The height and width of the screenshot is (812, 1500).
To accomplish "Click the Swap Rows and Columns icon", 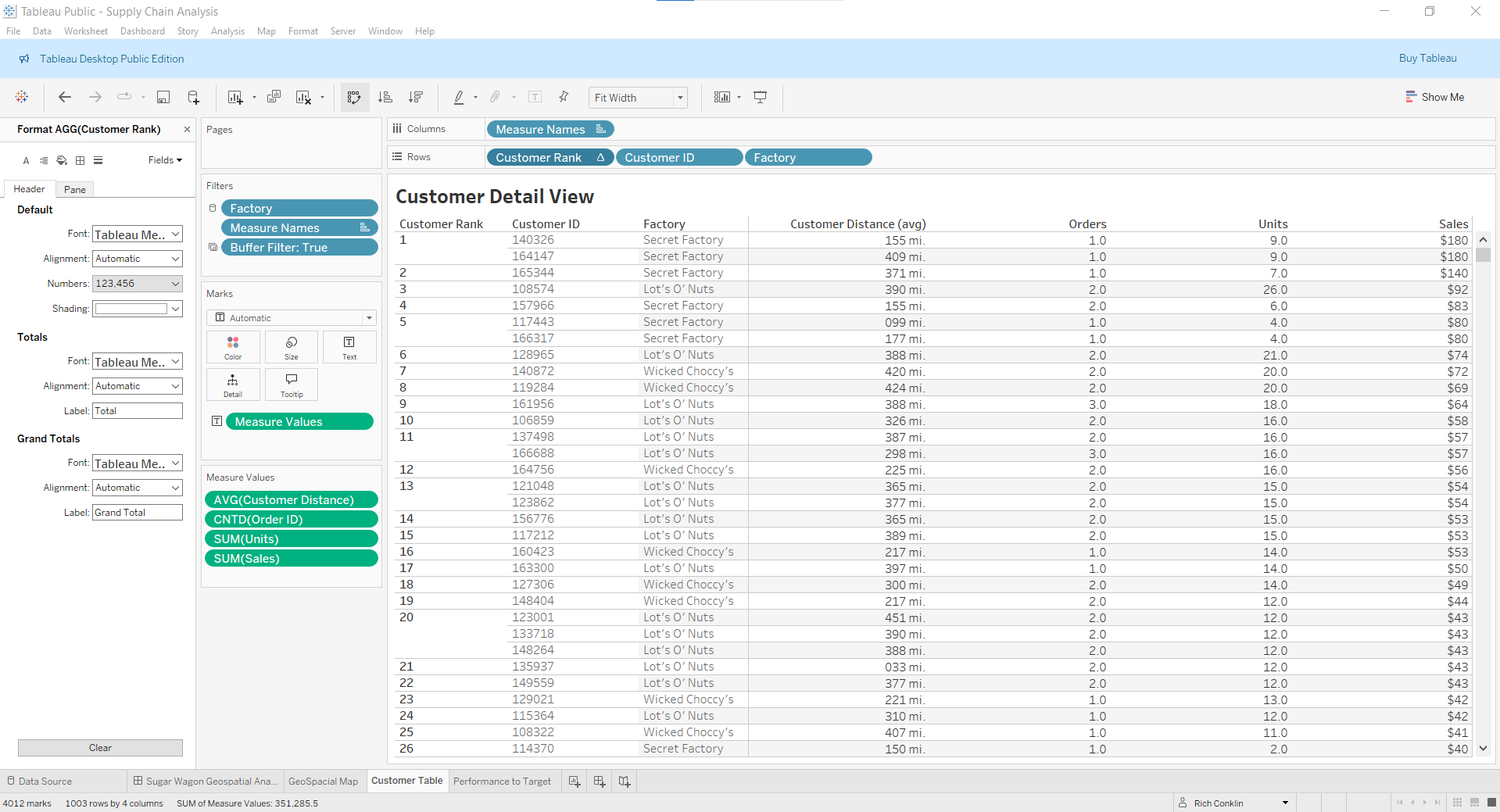I will coord(354,97).
